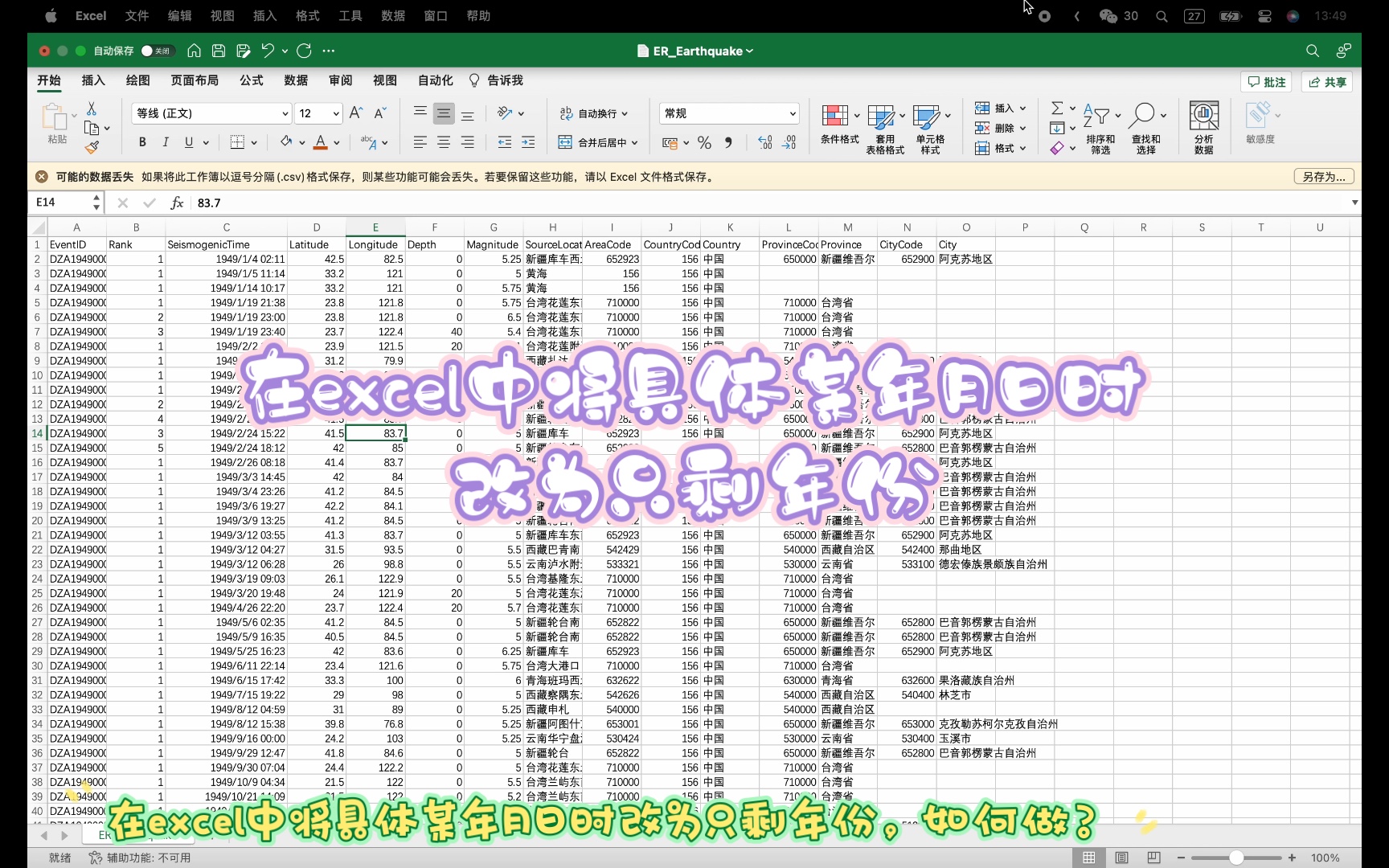Open Sort and Filter (排序和筛选)
Image resolution: width=1389 pixels, height=868 pixels.
(1100, 127)
